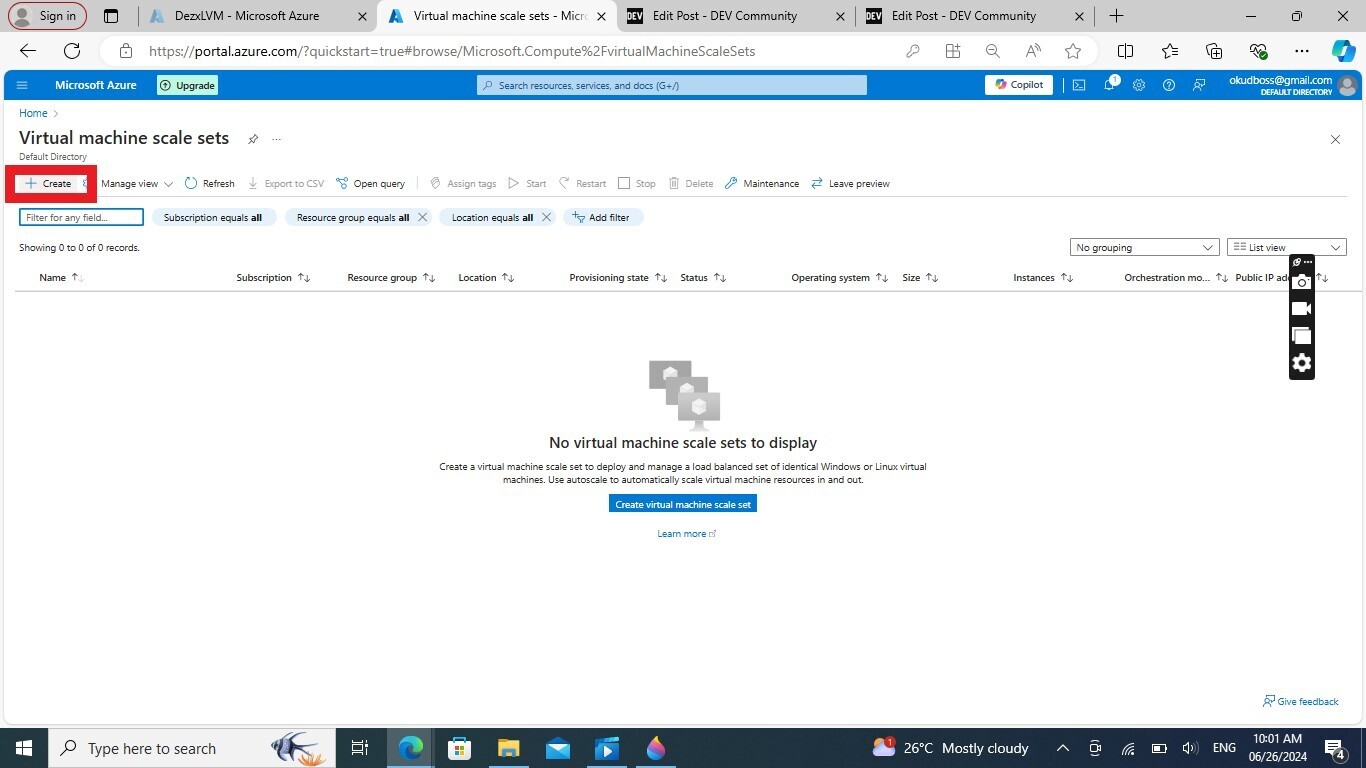1366x768 pixels.
Task: Click Create virtual machine scale set button
Action: (683, 504)
